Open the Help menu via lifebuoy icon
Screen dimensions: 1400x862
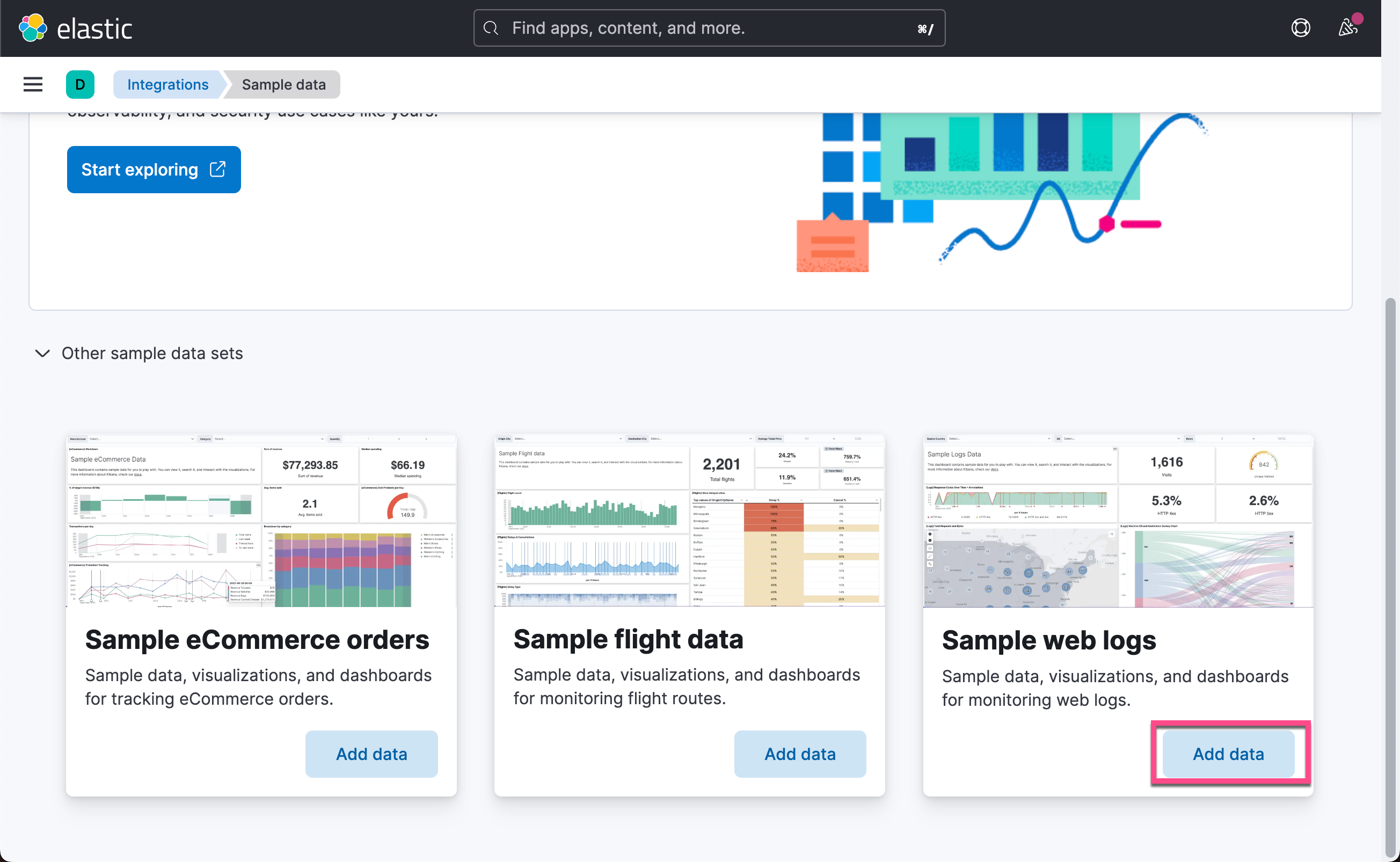point(1300,27)
